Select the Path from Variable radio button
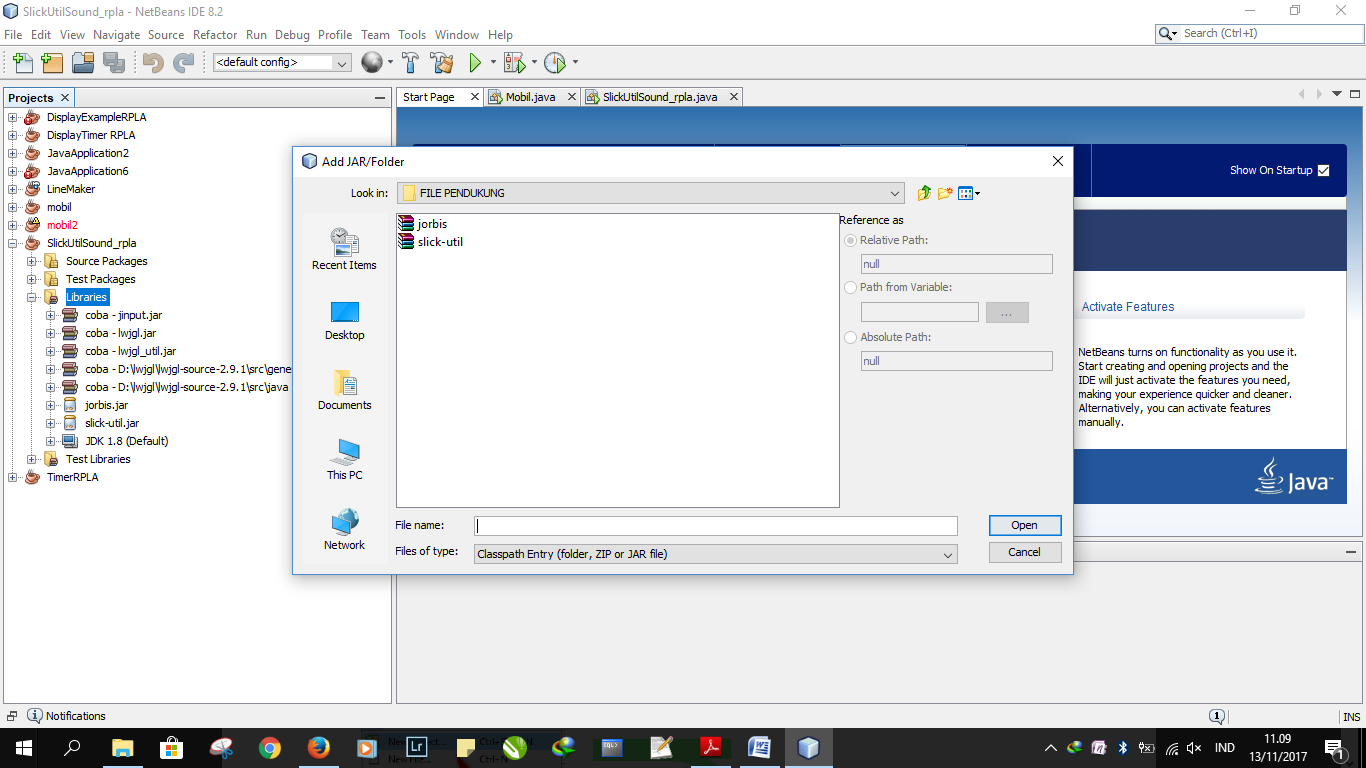Image resolution: width=1366 pixels, height=768 pixels. point(850,287)
